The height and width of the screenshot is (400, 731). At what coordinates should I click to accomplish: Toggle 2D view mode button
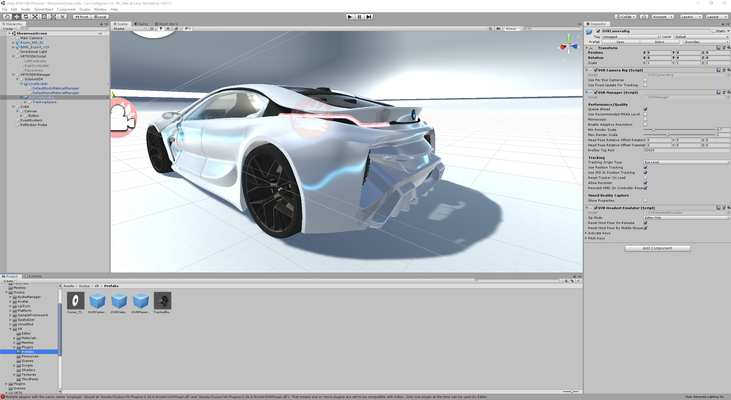click(152, 28)
